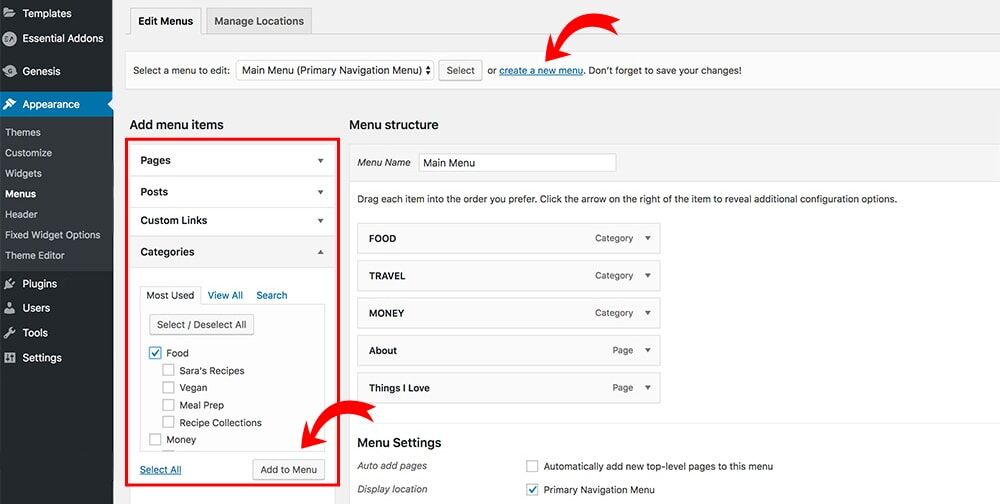Check the Vegan category checkbox
Image resolution: width=1000 pixels, height=504 pixels.
[x=169, y=388]
